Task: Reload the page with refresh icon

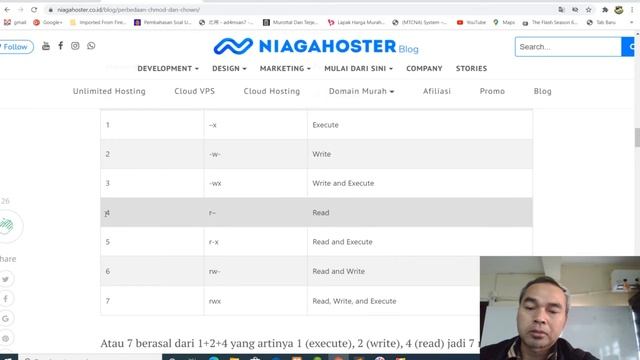Action: coord(34,9)
